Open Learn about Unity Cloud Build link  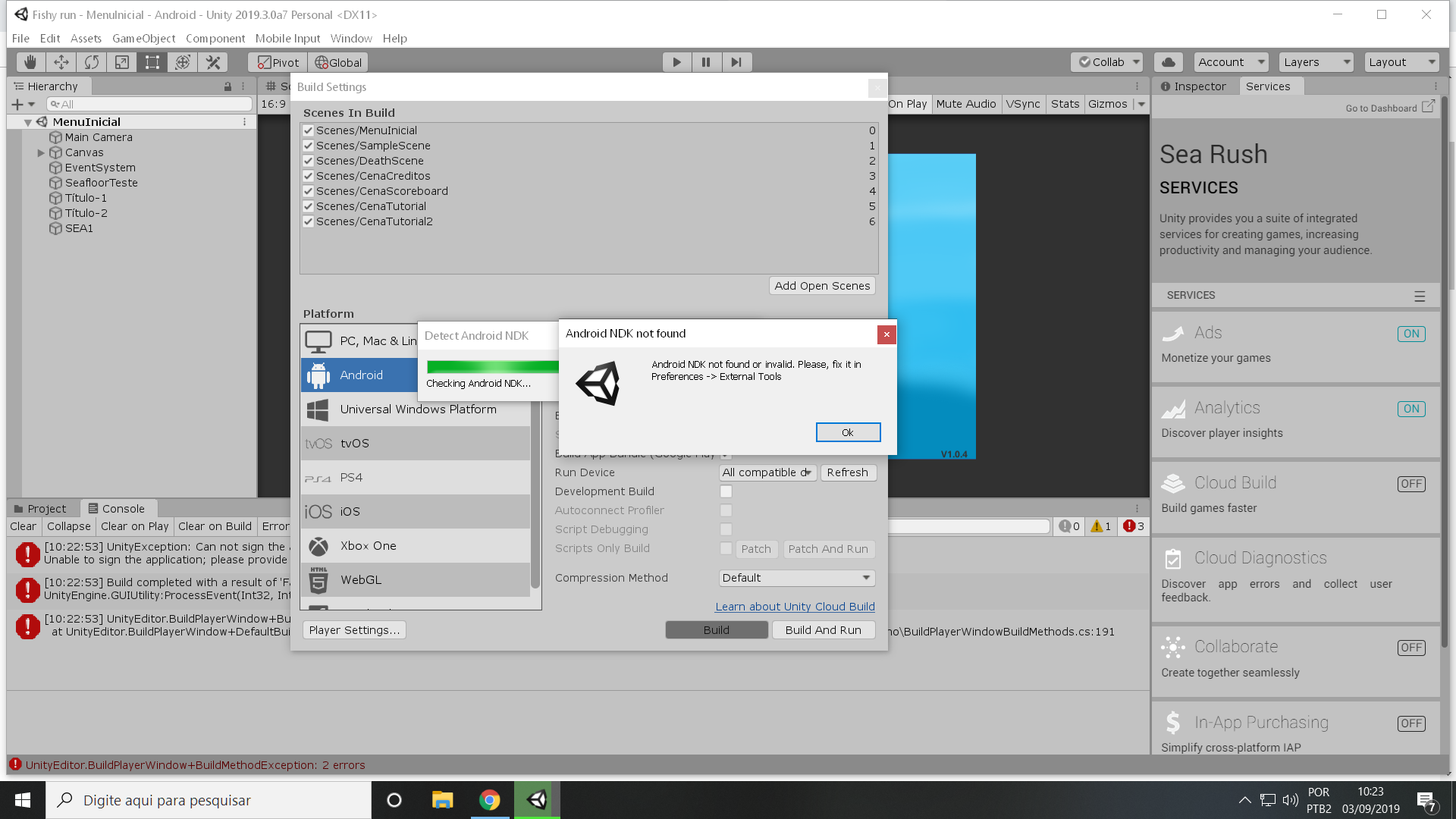point(795,607)
